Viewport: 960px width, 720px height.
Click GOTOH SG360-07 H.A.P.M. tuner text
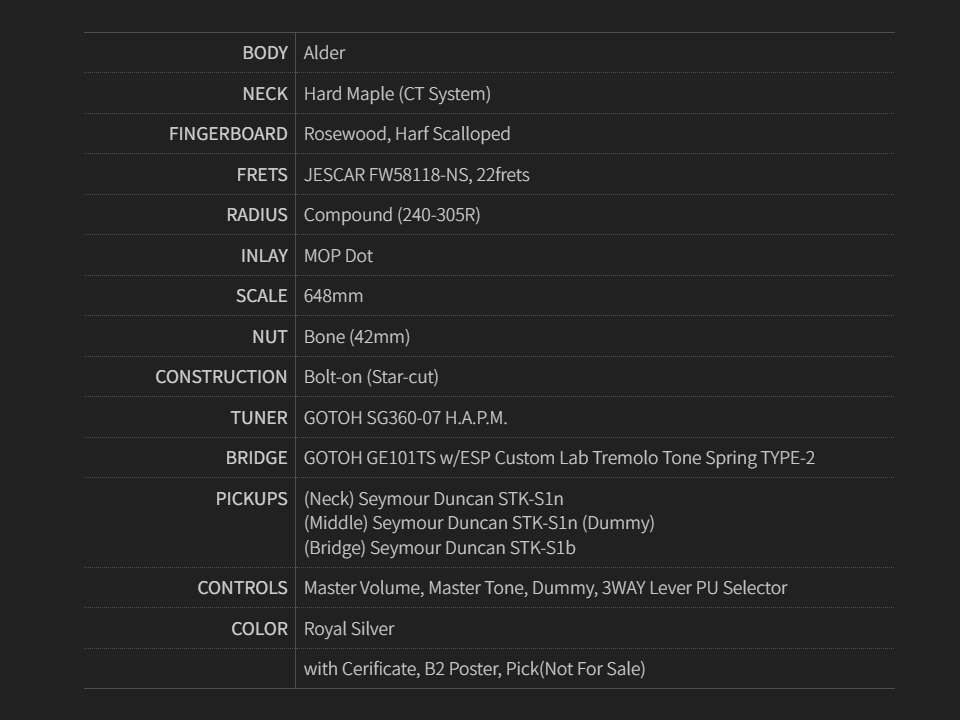click(405, 418)
